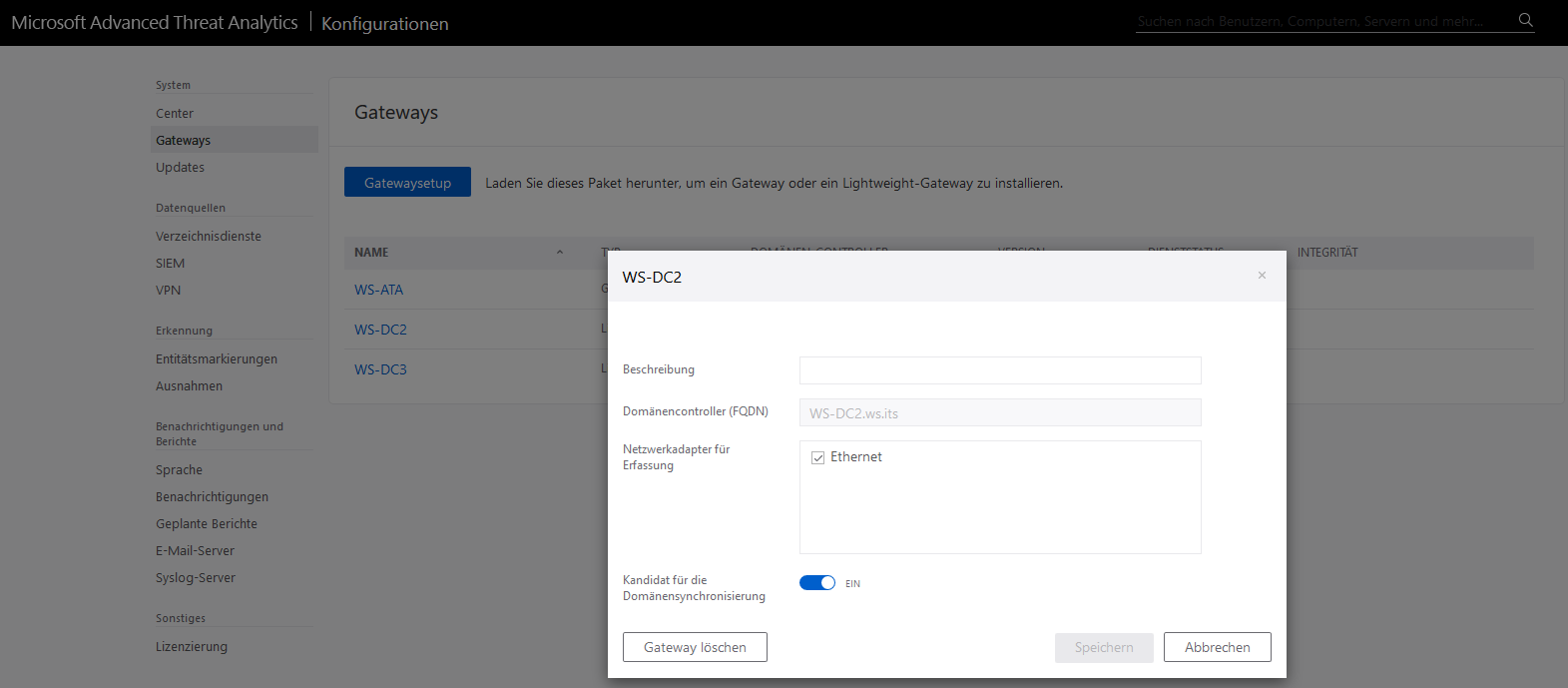Screen dimensions: 1568x688
Task: Click the top search input field
Action: pos(1323,21)
